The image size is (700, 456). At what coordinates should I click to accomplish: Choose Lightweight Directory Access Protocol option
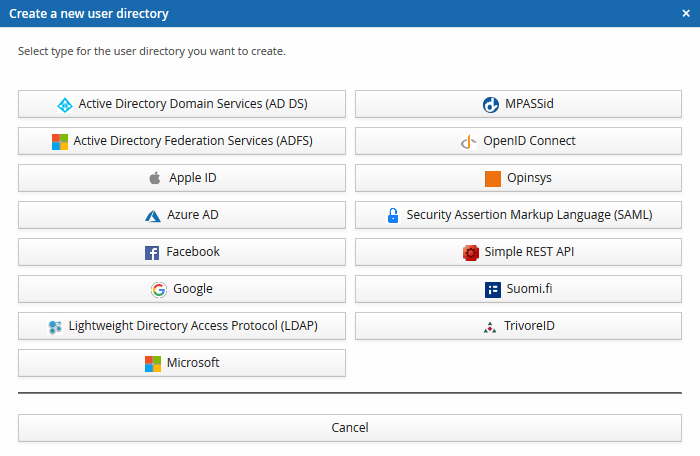point(182,326)
